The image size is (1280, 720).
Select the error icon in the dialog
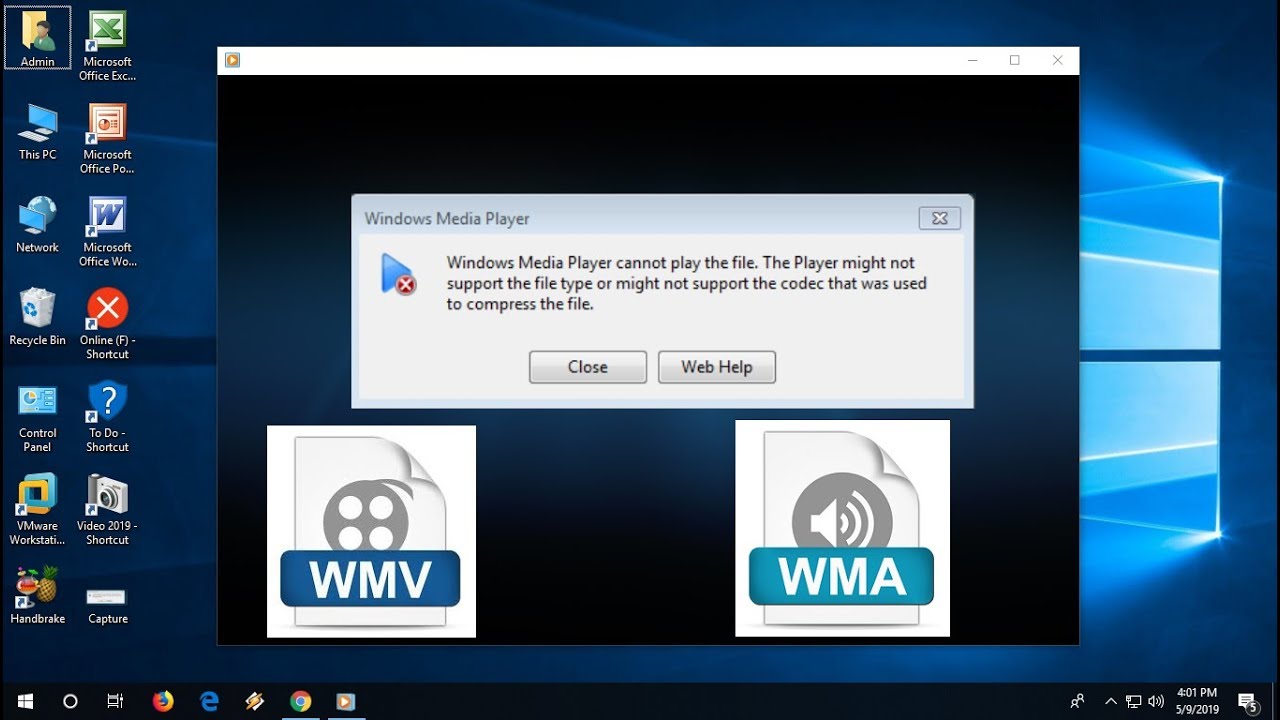pos(398,274)
